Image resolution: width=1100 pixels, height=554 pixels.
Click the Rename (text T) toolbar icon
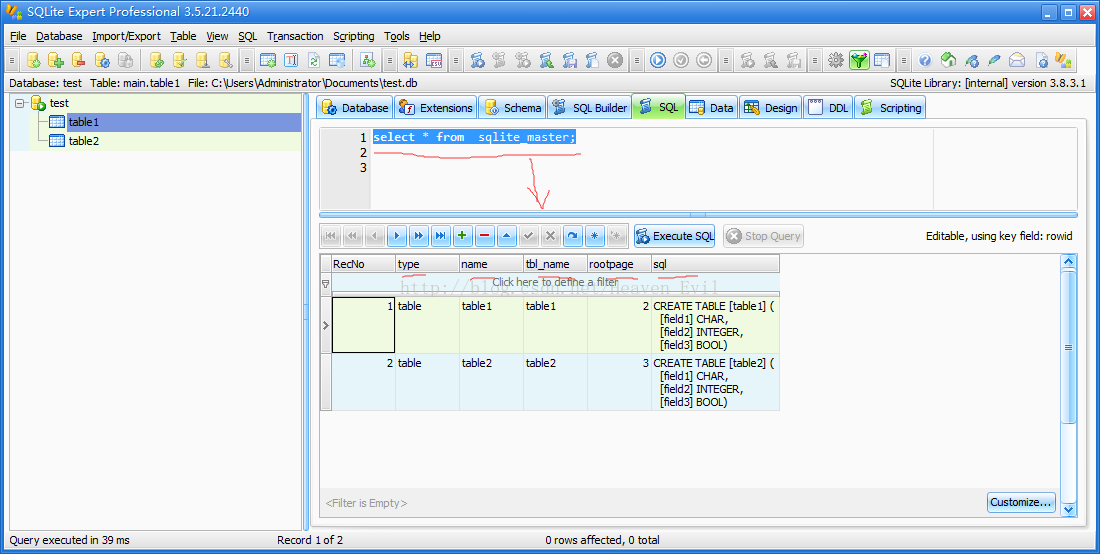point(290,60)
